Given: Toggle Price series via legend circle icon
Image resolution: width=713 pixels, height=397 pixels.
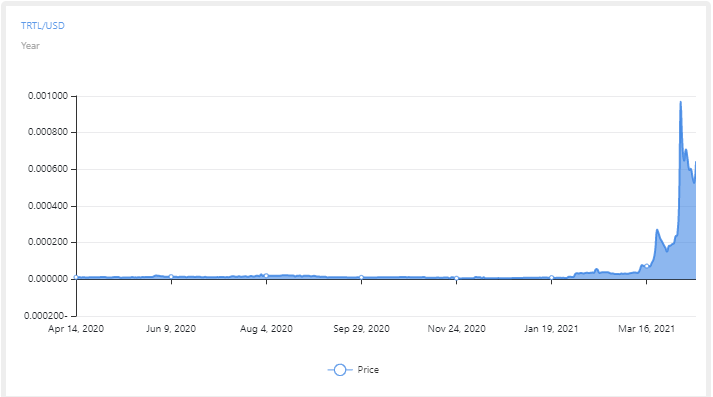Looking at the screenshot, I should pyautogui.click(x=340, y=370).
